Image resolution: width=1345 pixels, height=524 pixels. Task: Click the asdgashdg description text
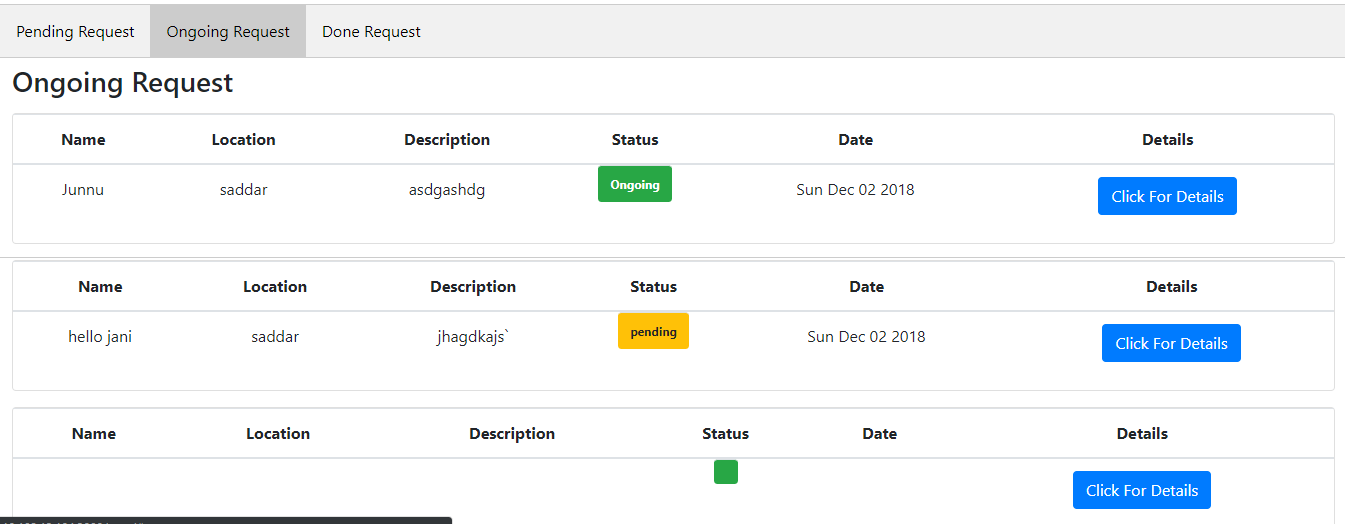coord(447,190)
